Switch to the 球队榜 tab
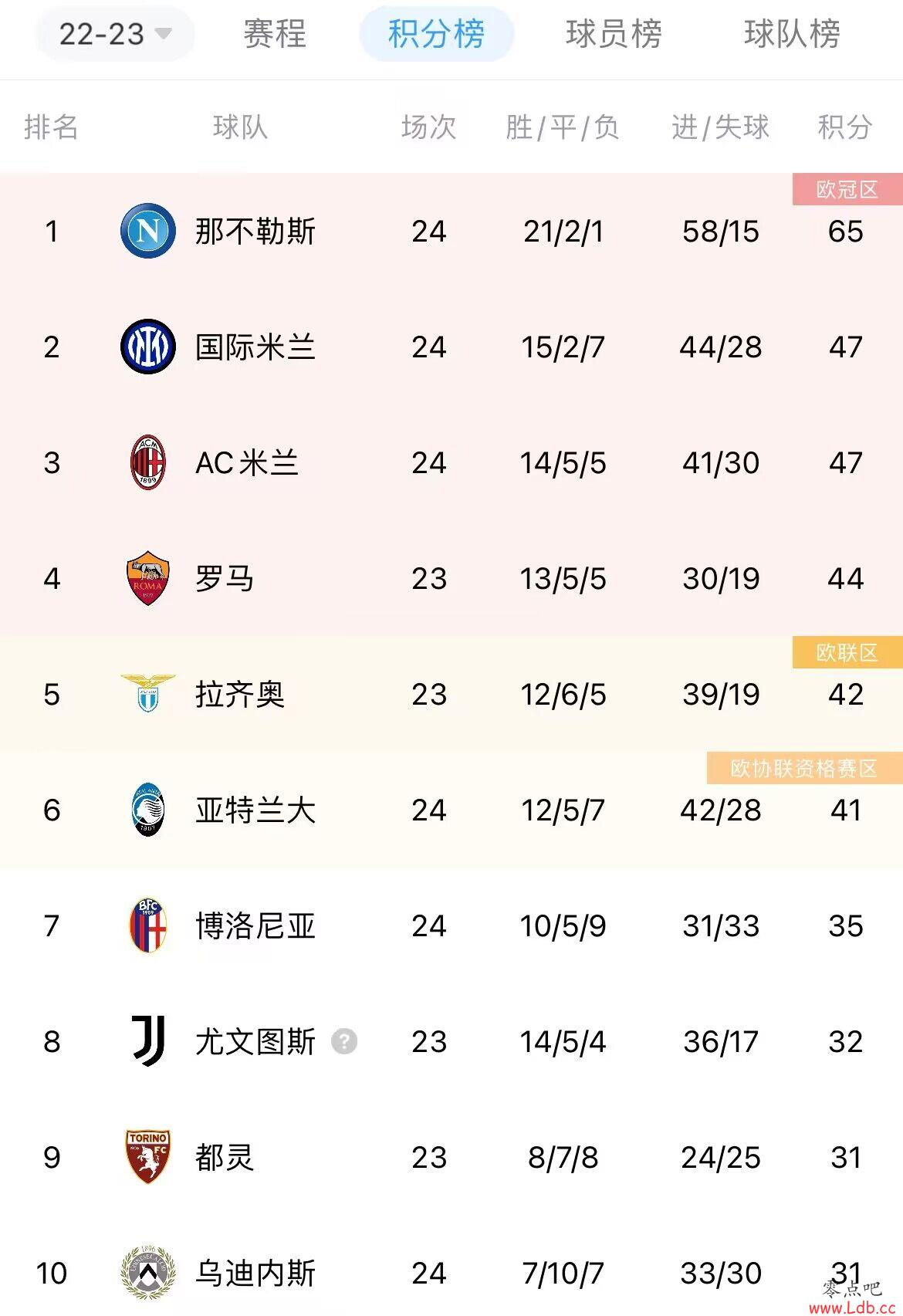Screen dimensions: 903x1316 [793, 34]
